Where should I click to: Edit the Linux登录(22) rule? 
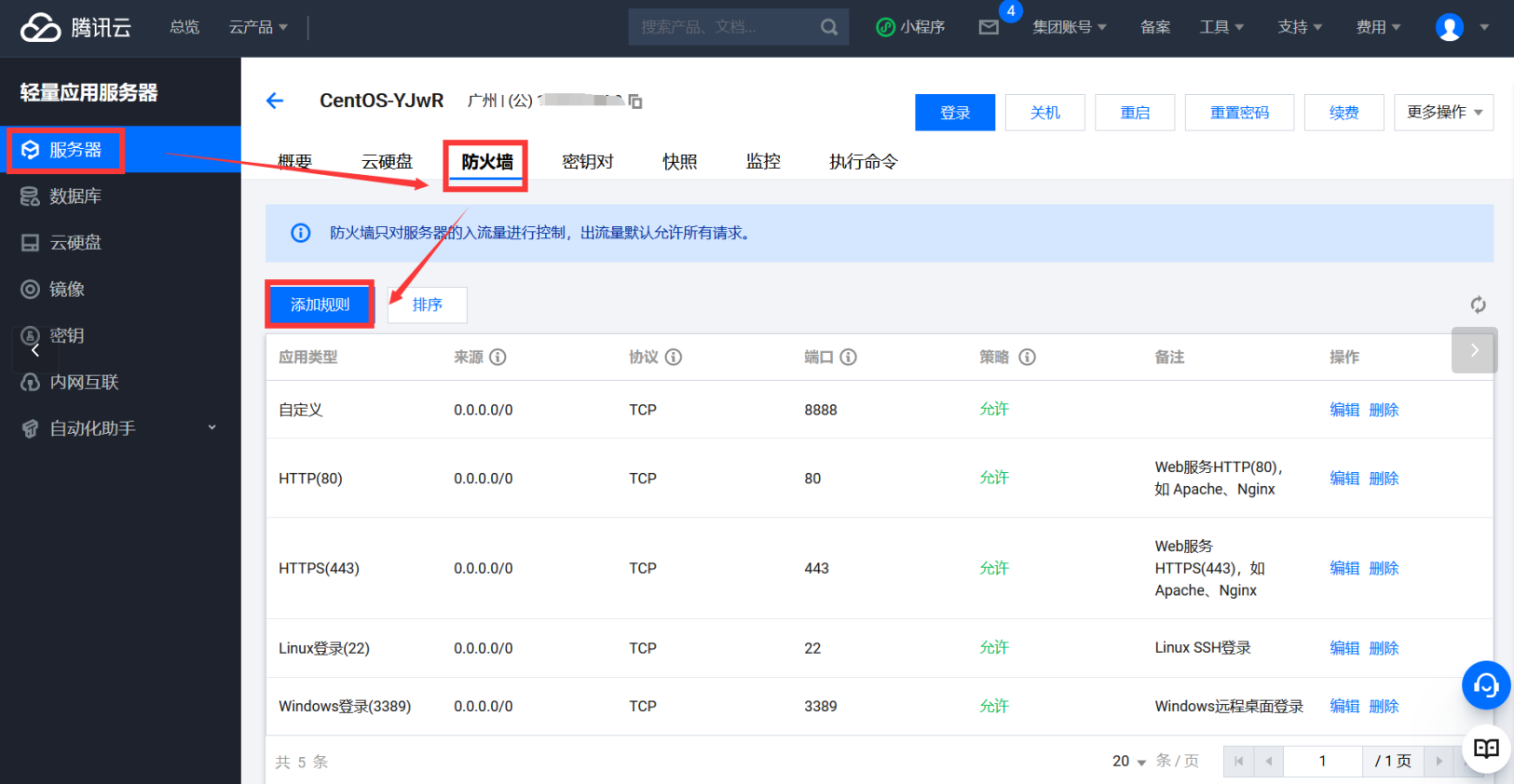[1344, 648]
